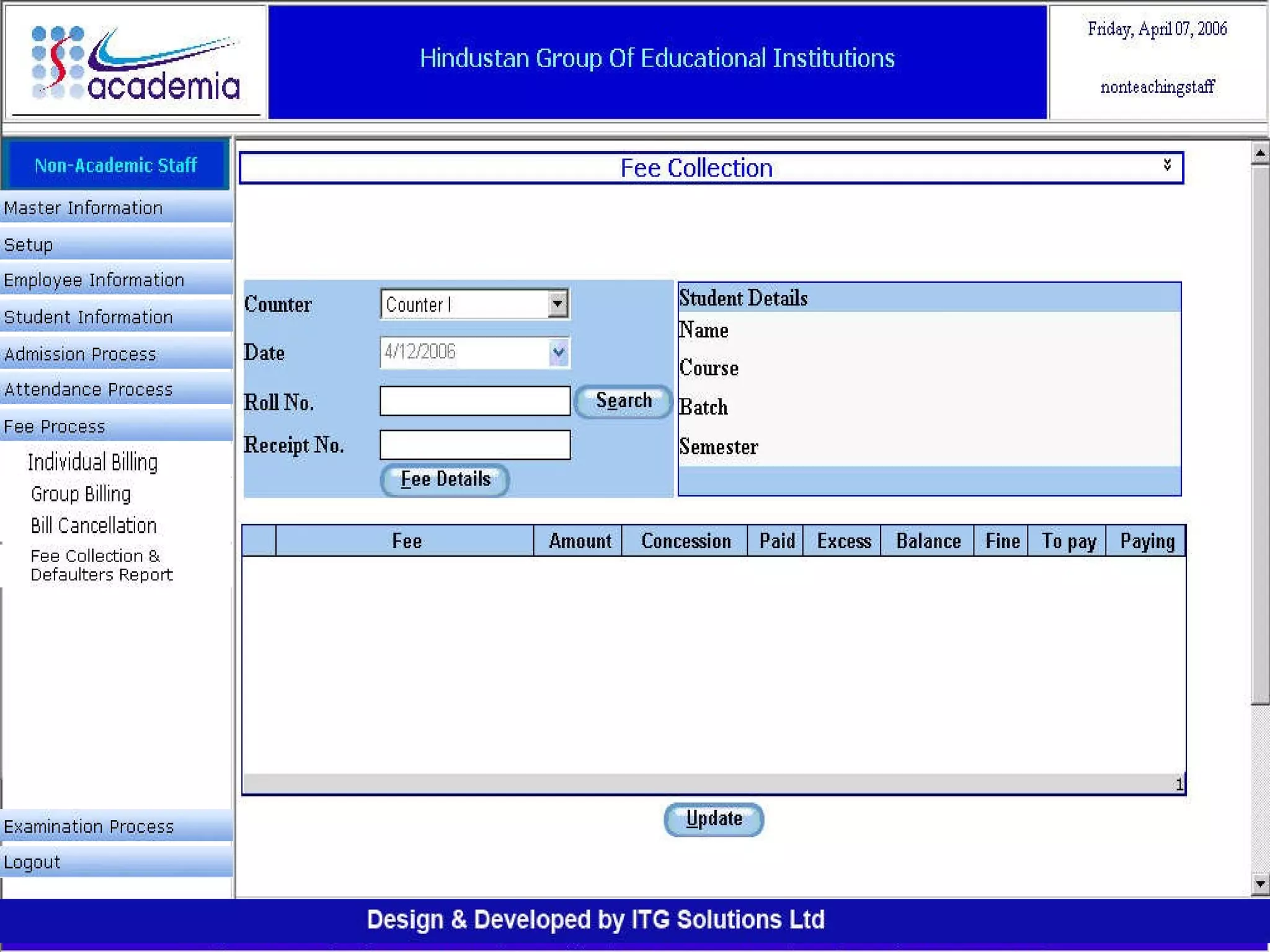Open the Date picker dropdown arrow
This screenshot has height=952, width=1270.
pyautogui.click(x=558, y=353)
